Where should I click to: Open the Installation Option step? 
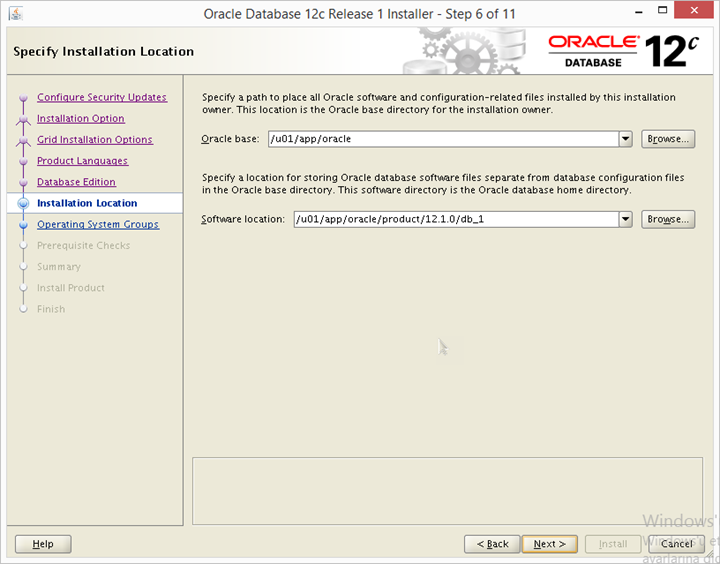[81, 118]
